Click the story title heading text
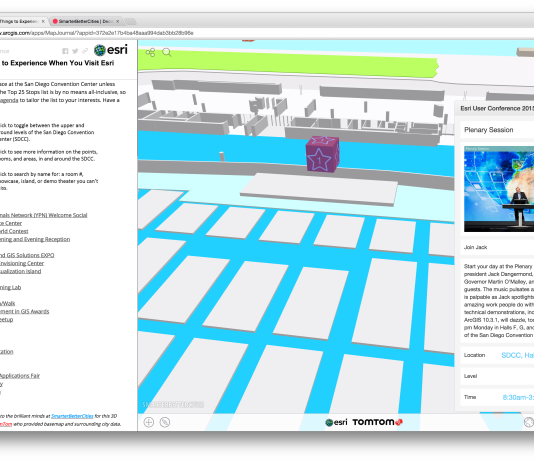 58,63
